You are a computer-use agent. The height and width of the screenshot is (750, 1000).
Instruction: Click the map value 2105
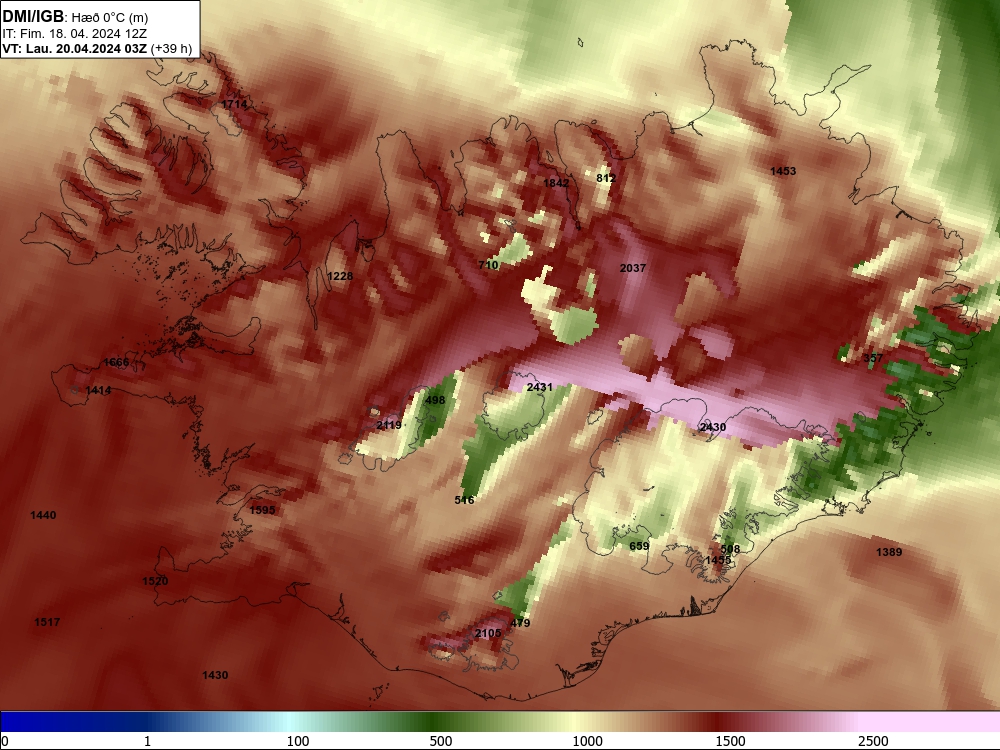[488, 633]
